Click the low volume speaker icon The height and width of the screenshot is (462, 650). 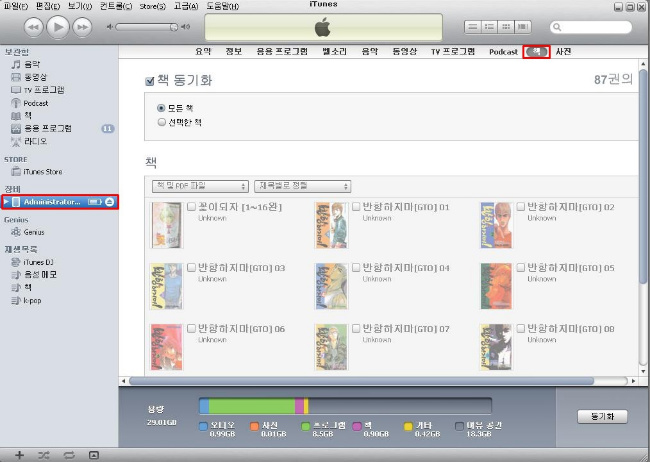[109, 27]
